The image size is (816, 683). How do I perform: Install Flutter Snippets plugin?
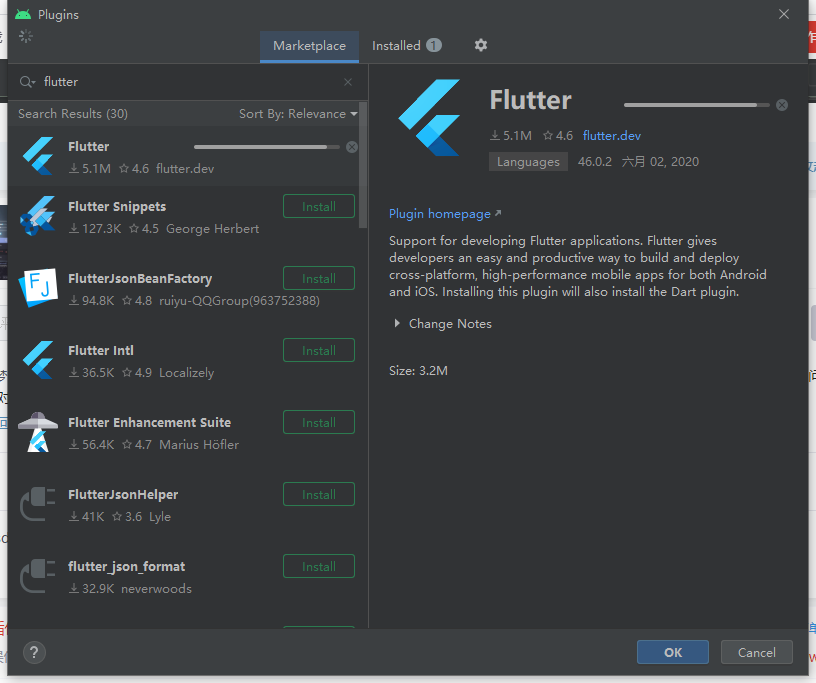pyautogui.click(x=319, y=207)
